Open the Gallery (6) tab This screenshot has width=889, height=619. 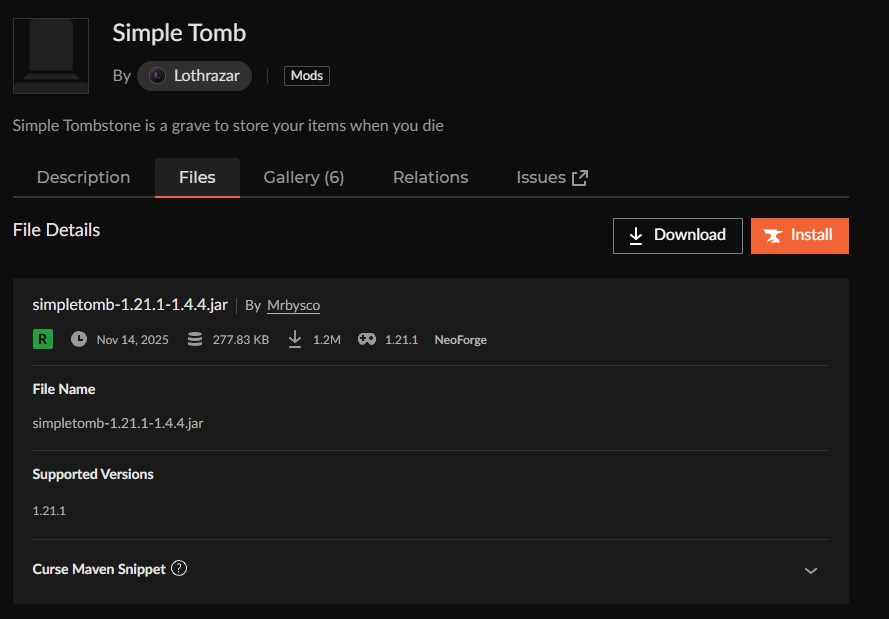click(x=303, y=177)
